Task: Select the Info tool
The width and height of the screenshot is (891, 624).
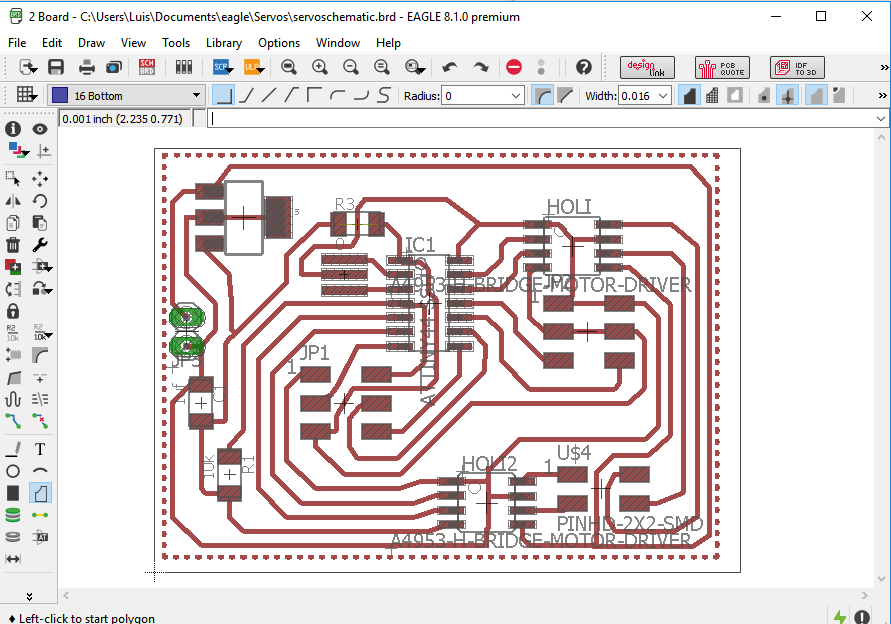Action: [13, 129]
